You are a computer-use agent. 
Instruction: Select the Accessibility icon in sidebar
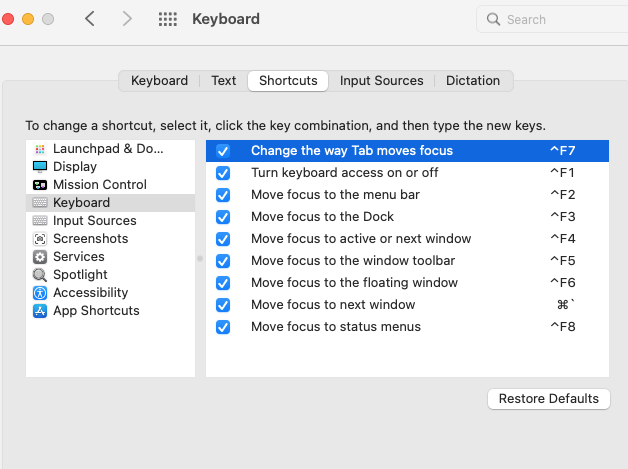(x=40, y=293)
